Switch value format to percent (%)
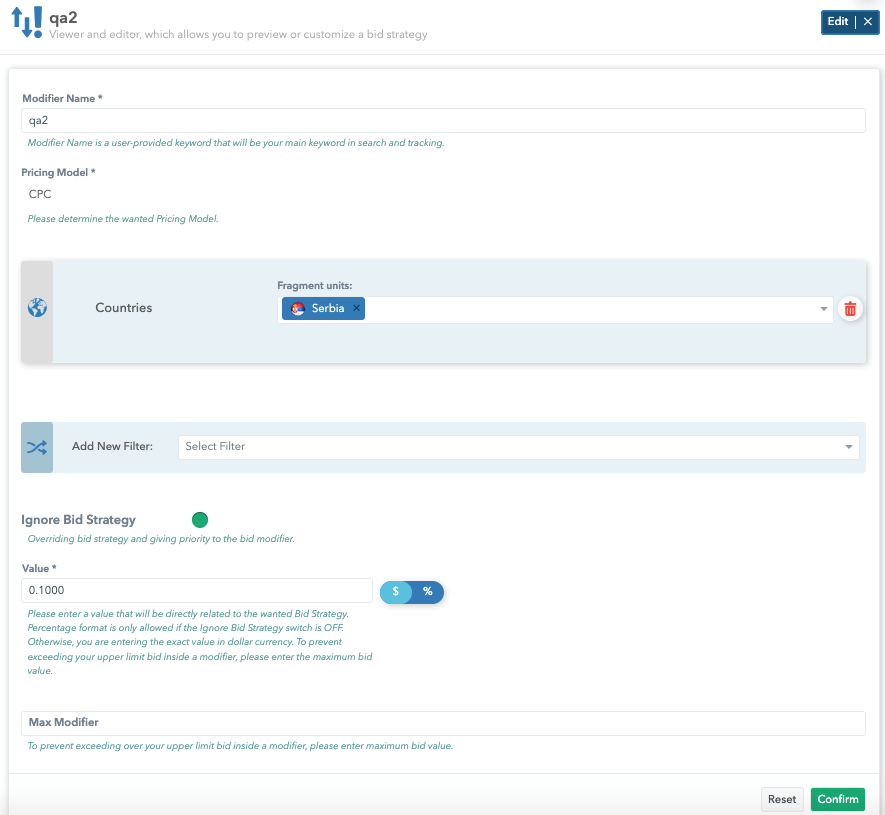 (x=427, y=592)
